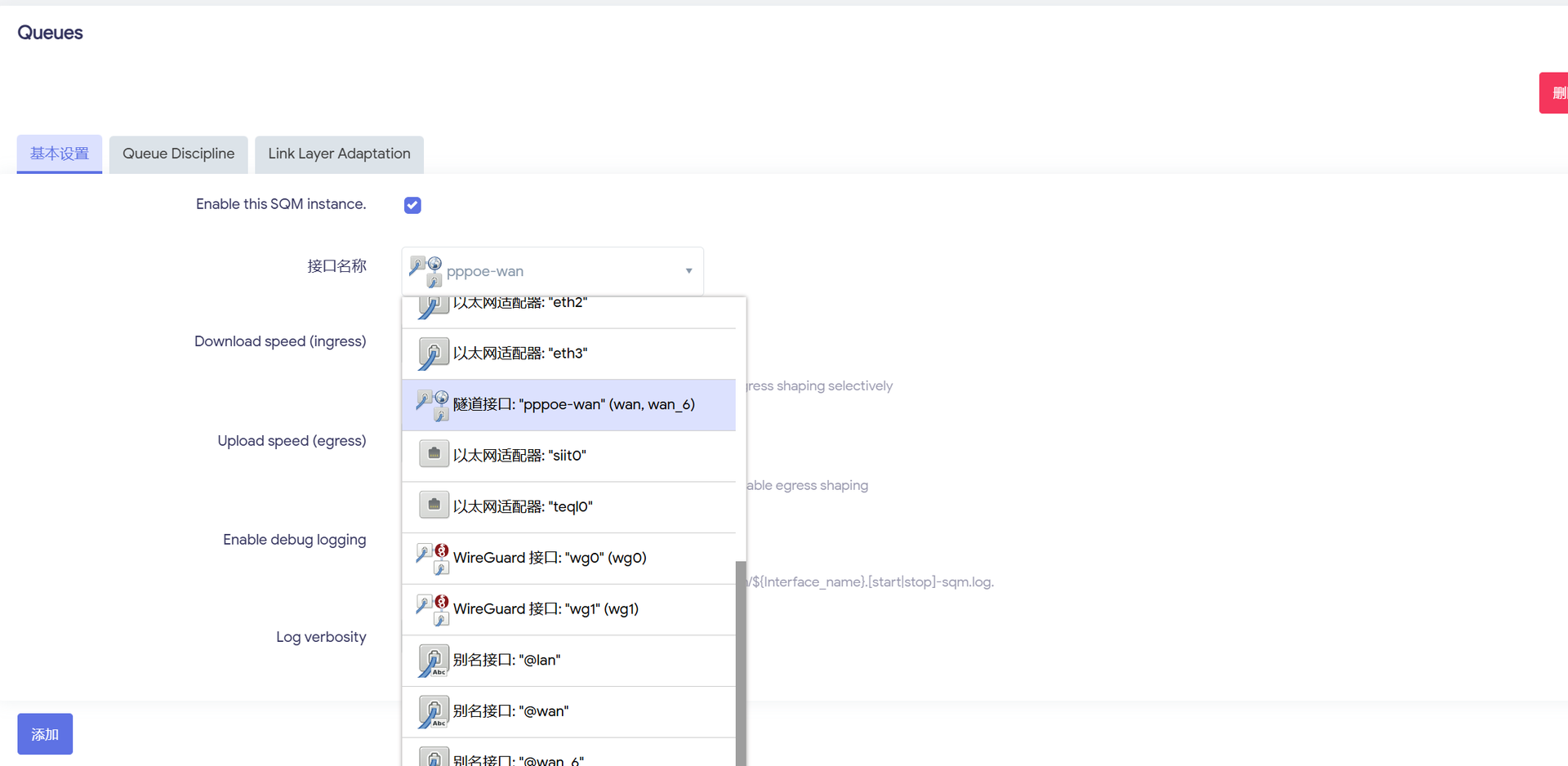This screenshot has height=766, width=1568.
Task: Click the wg1 WireGuard interface icon
Action: click(433, 609)
